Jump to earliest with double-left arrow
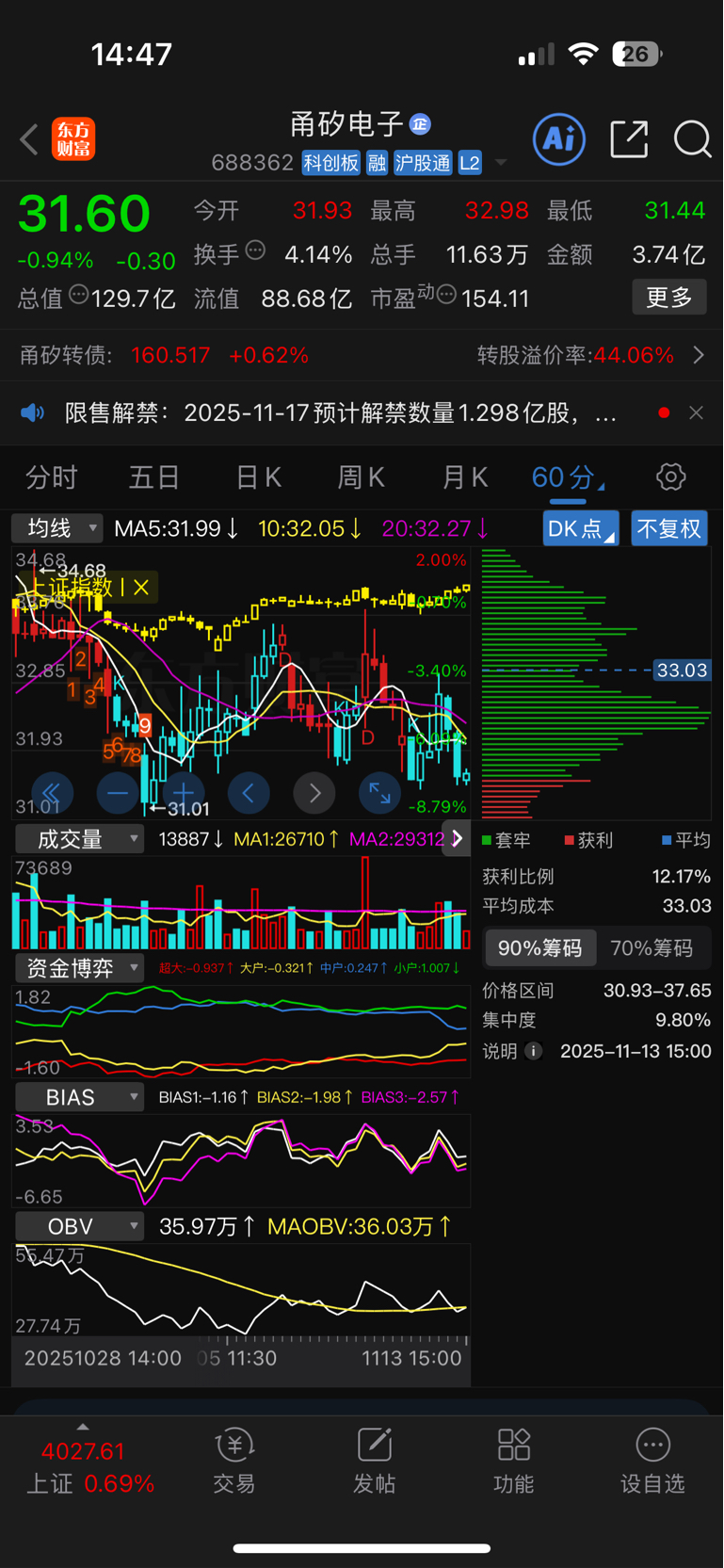The image size is (724, 1568). tap(51, 793)
